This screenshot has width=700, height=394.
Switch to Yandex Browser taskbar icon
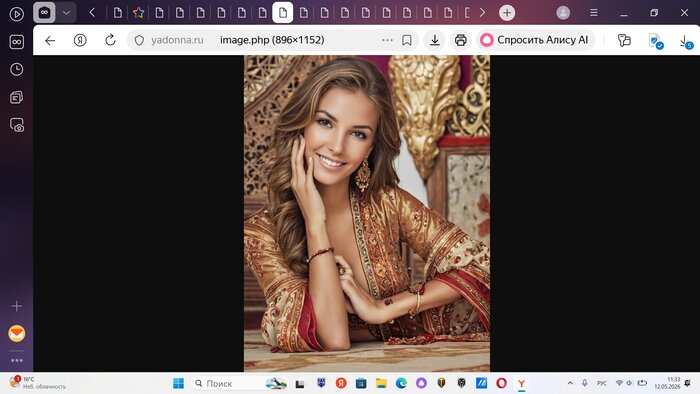(521, 383)
